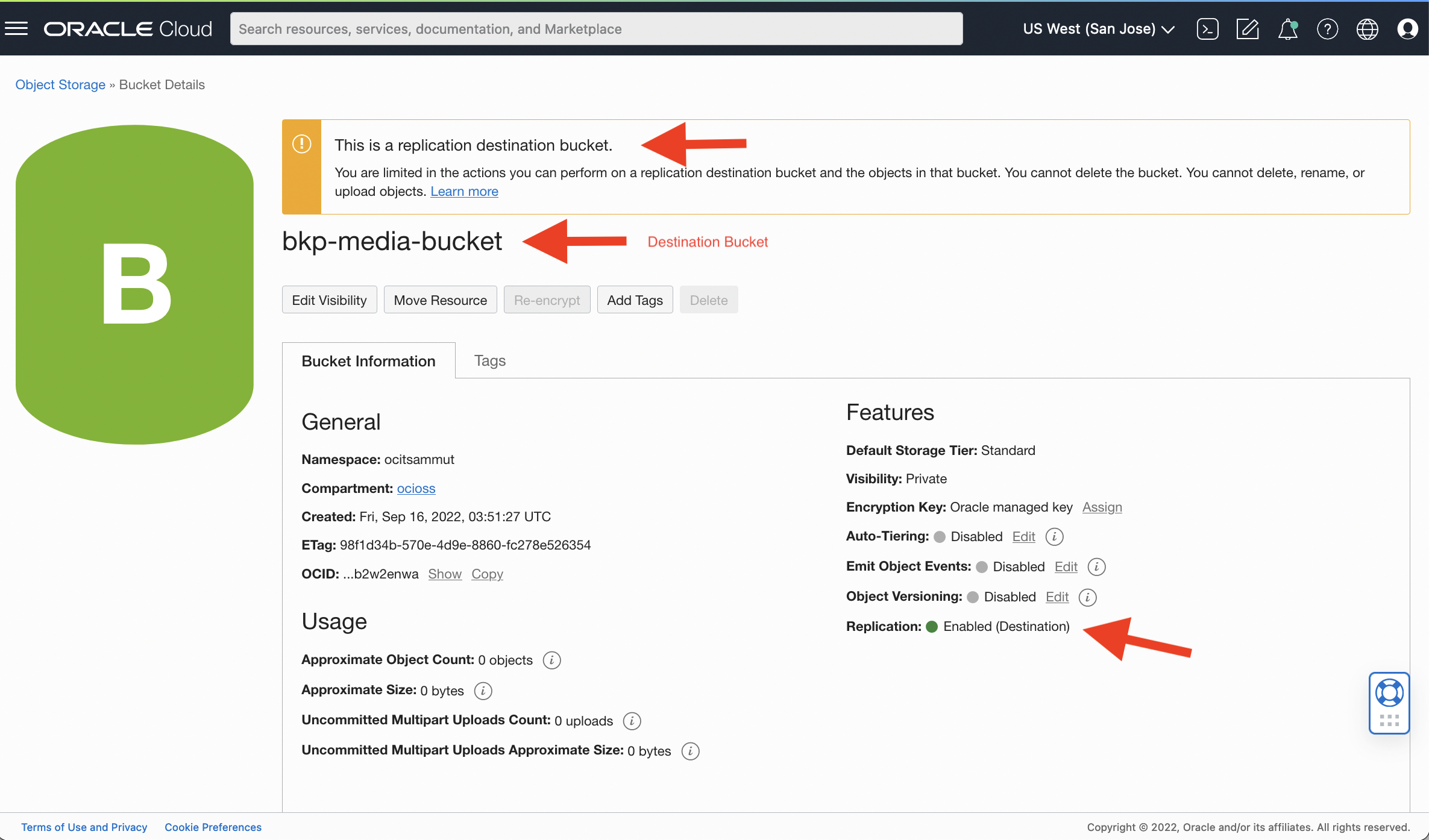This screenshot has width=1429, height=840.
Task: Click the help question mark icon
Action: [1327, 28]
